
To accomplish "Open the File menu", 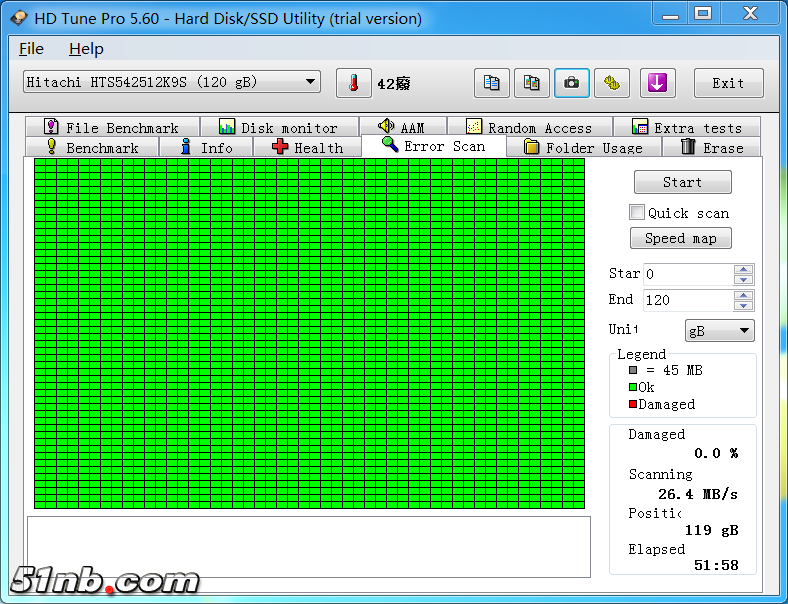I will click(31, 49).
